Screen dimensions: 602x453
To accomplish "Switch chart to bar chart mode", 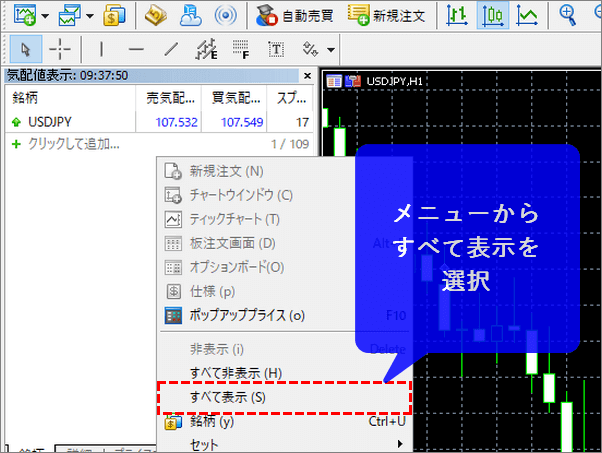I will pyautogui.click(x=457, y=15).
